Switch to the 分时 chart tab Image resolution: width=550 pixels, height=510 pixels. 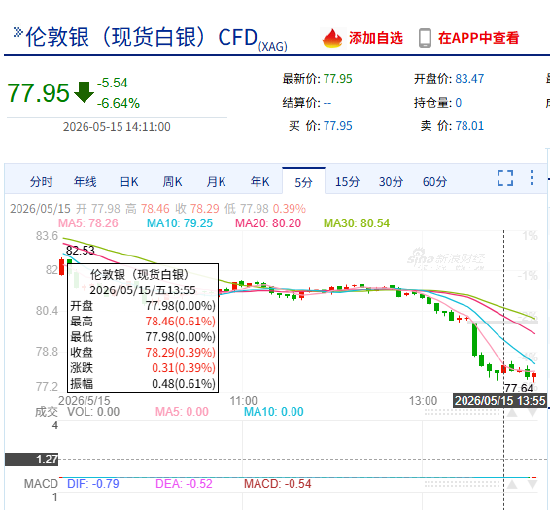(x=41, y=182)
